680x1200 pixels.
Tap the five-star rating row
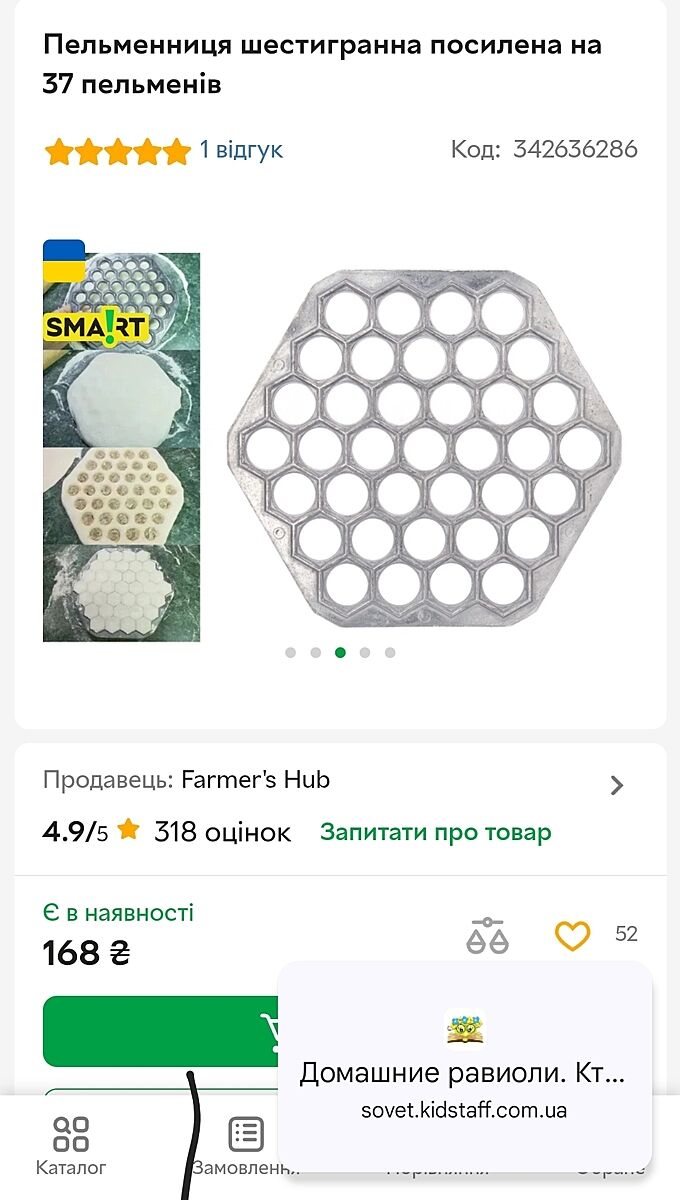click(x=117, y=152)
